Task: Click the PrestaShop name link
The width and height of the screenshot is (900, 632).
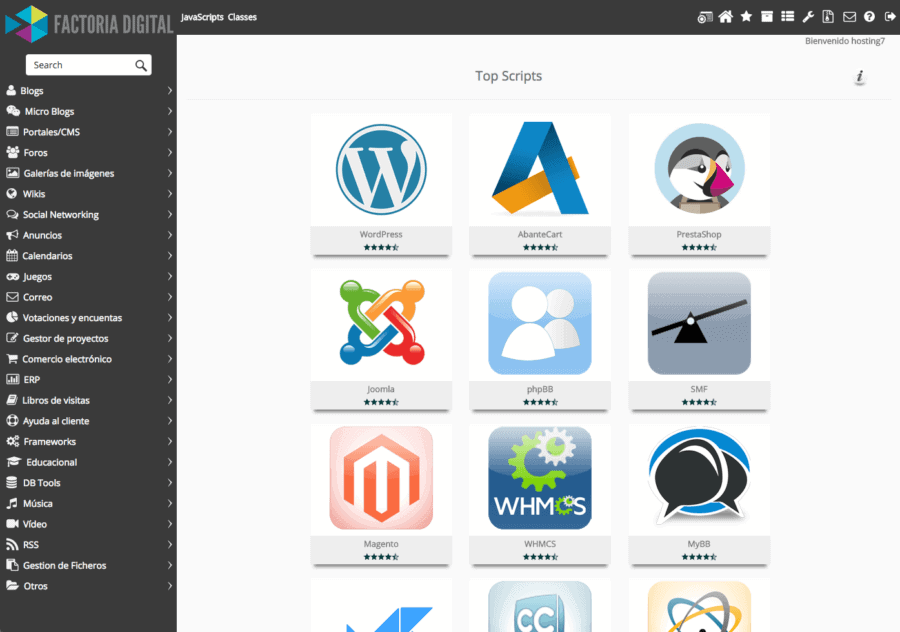Action: pos(699,234)
